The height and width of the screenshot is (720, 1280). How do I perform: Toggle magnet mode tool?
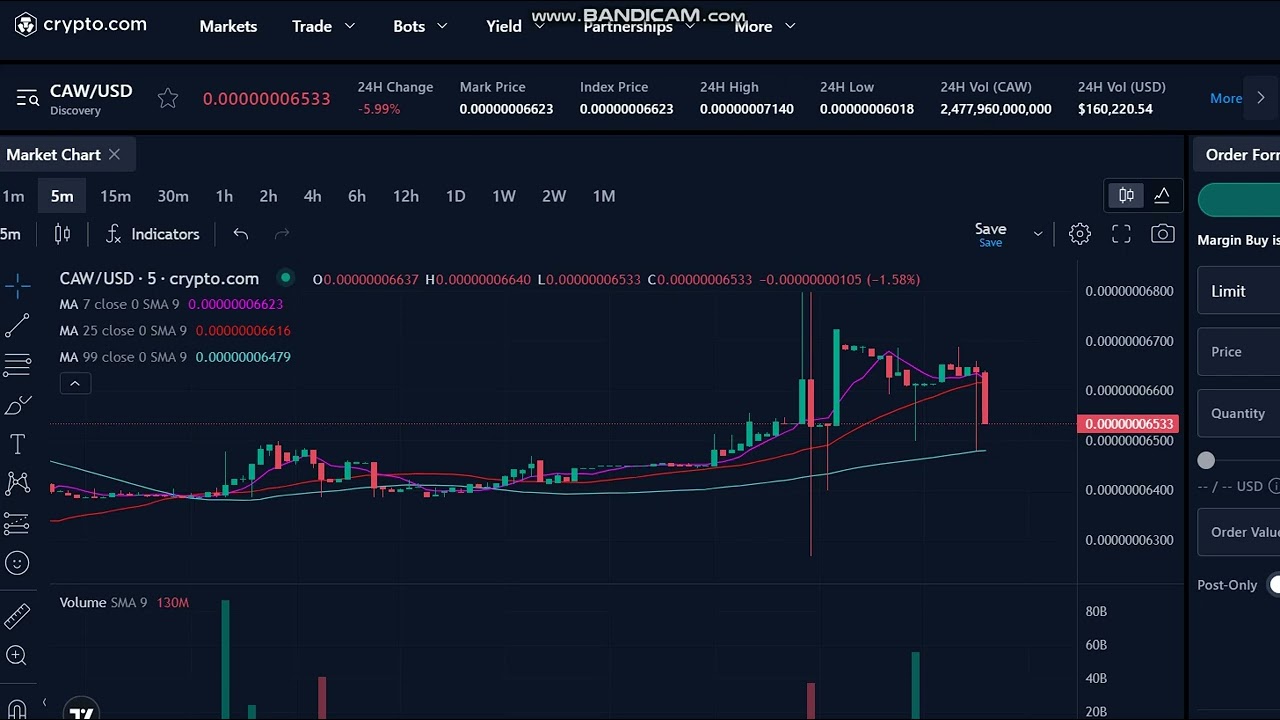tap(17, 708)
